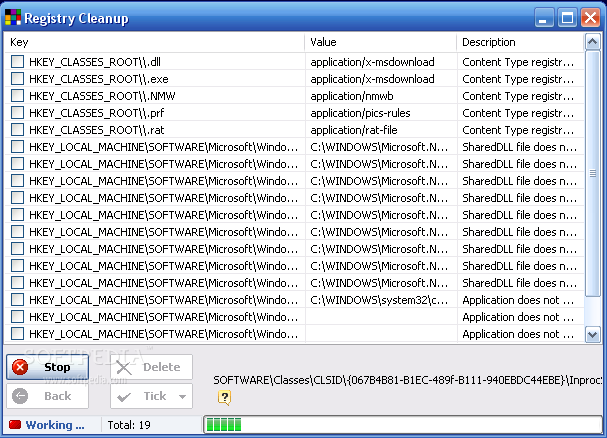Minimize the Registry Cleanup window
Image resolution: width=607 pixels, height=438 pixels.
coord(543,18)
